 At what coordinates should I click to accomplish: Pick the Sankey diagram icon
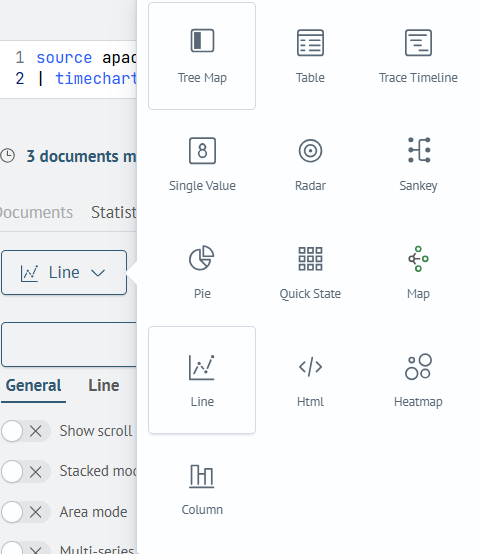[419, 150]
